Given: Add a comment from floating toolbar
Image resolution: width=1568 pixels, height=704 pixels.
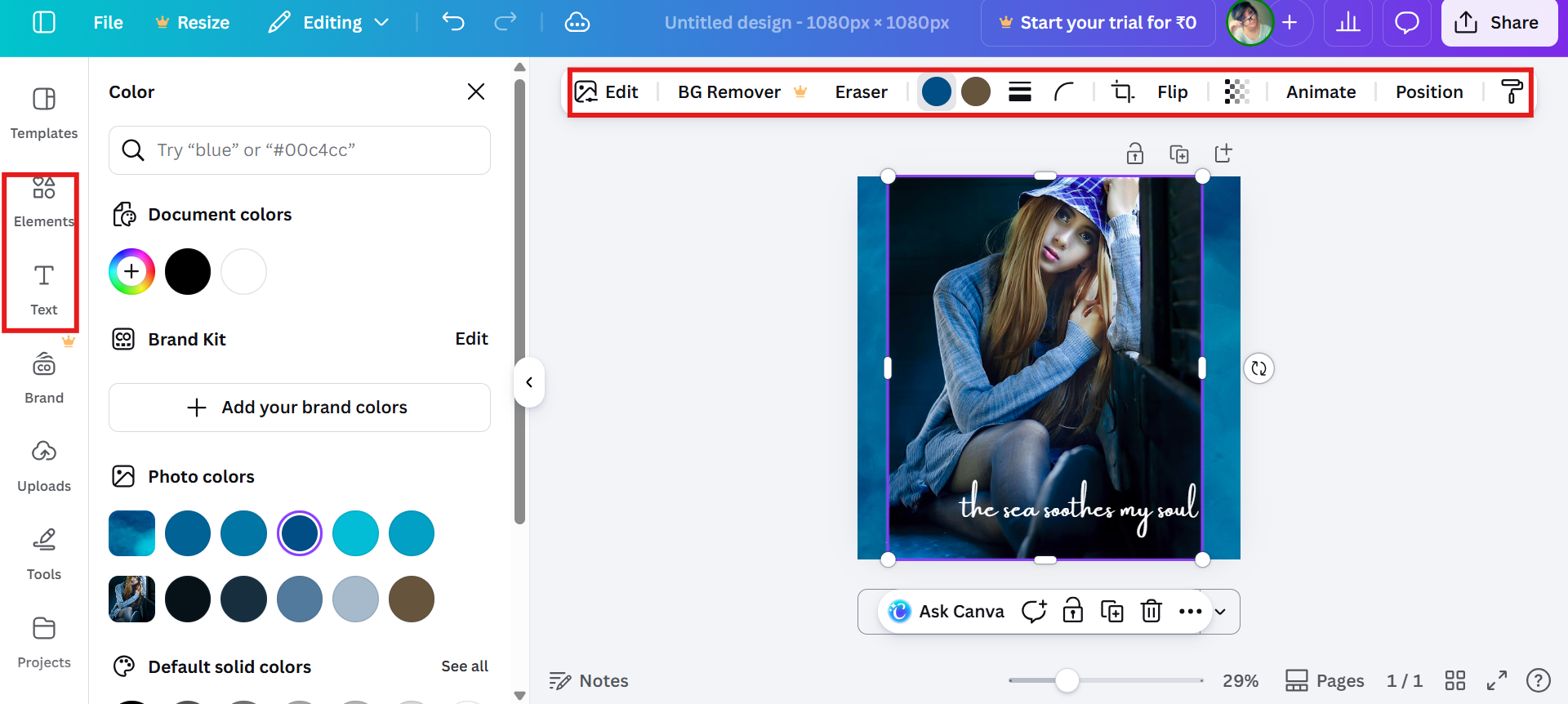Looking at the screenshot, I should (x=1034, y=612).
